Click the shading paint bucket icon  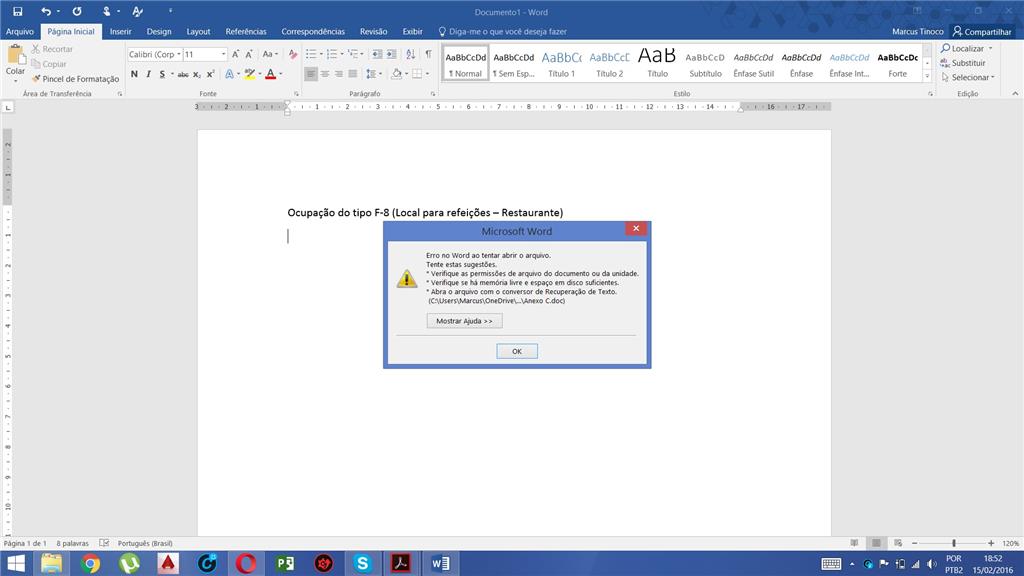[396, 74]
